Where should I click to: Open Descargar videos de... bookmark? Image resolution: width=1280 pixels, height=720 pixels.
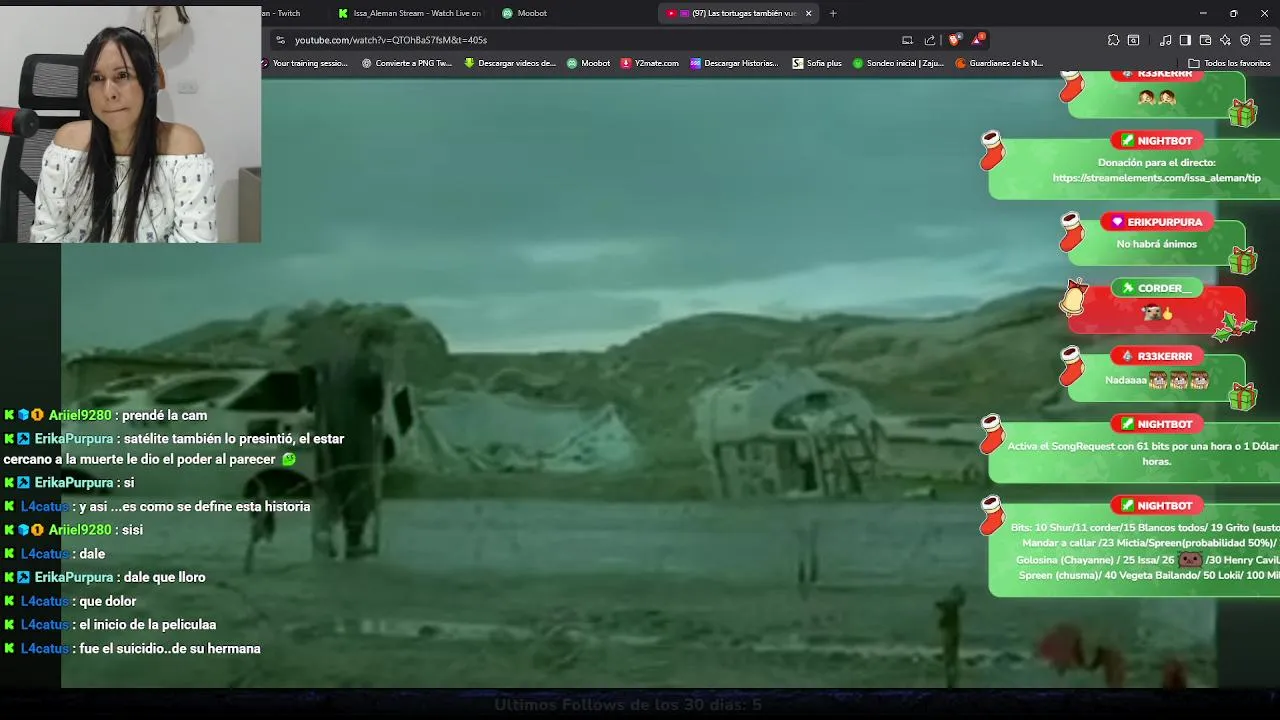510,63
